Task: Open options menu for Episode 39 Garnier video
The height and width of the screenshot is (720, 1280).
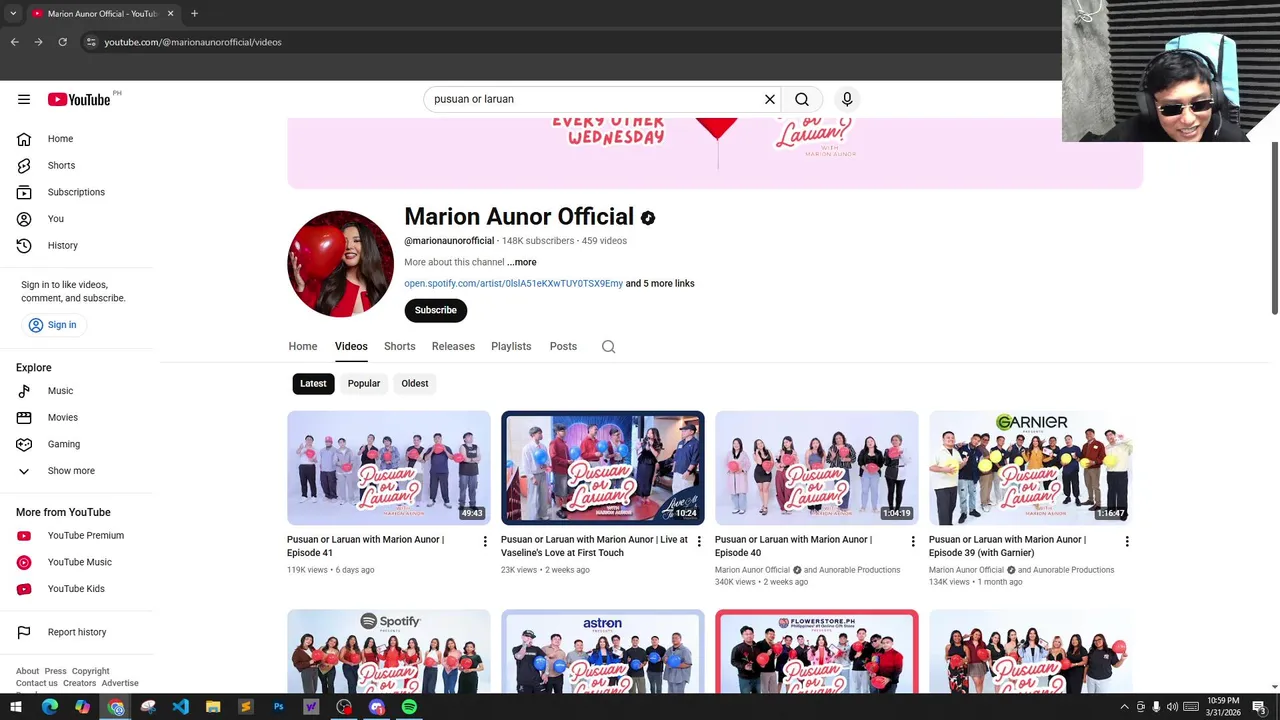Action: click(1127, 541)
